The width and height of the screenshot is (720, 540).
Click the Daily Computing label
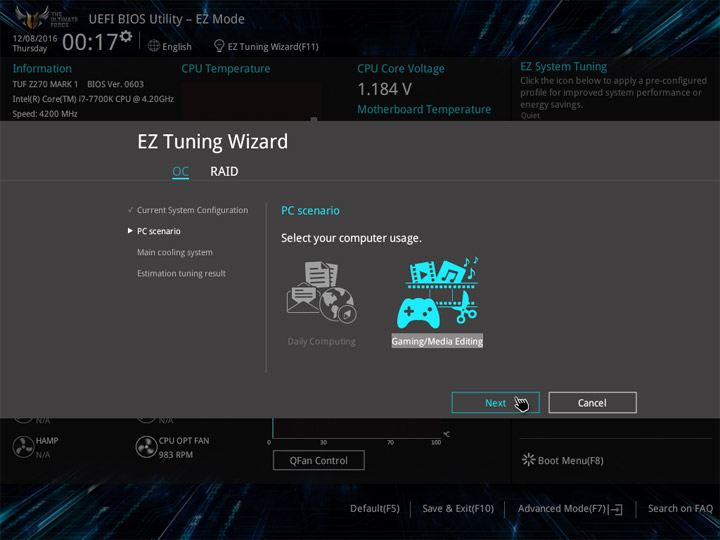321,341
